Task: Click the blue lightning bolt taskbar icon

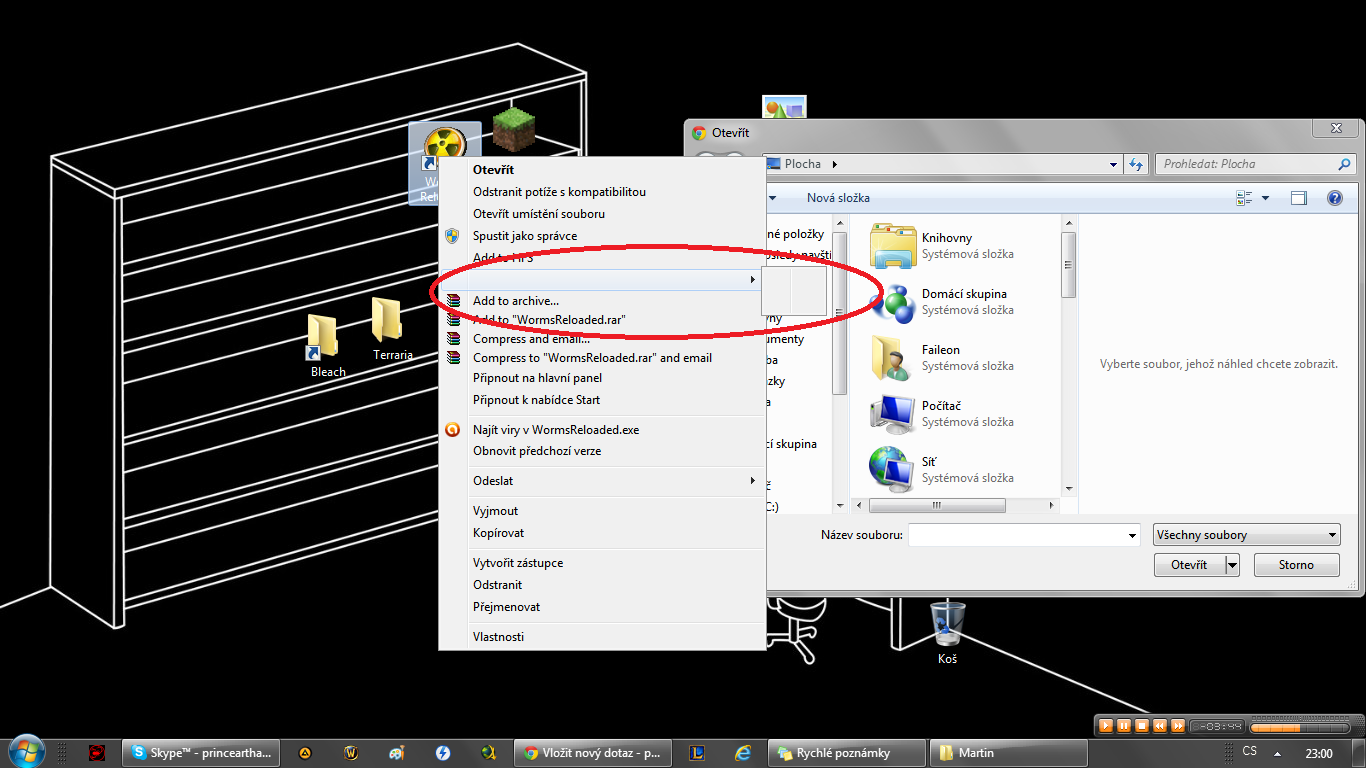Action: tap(442, 753)
